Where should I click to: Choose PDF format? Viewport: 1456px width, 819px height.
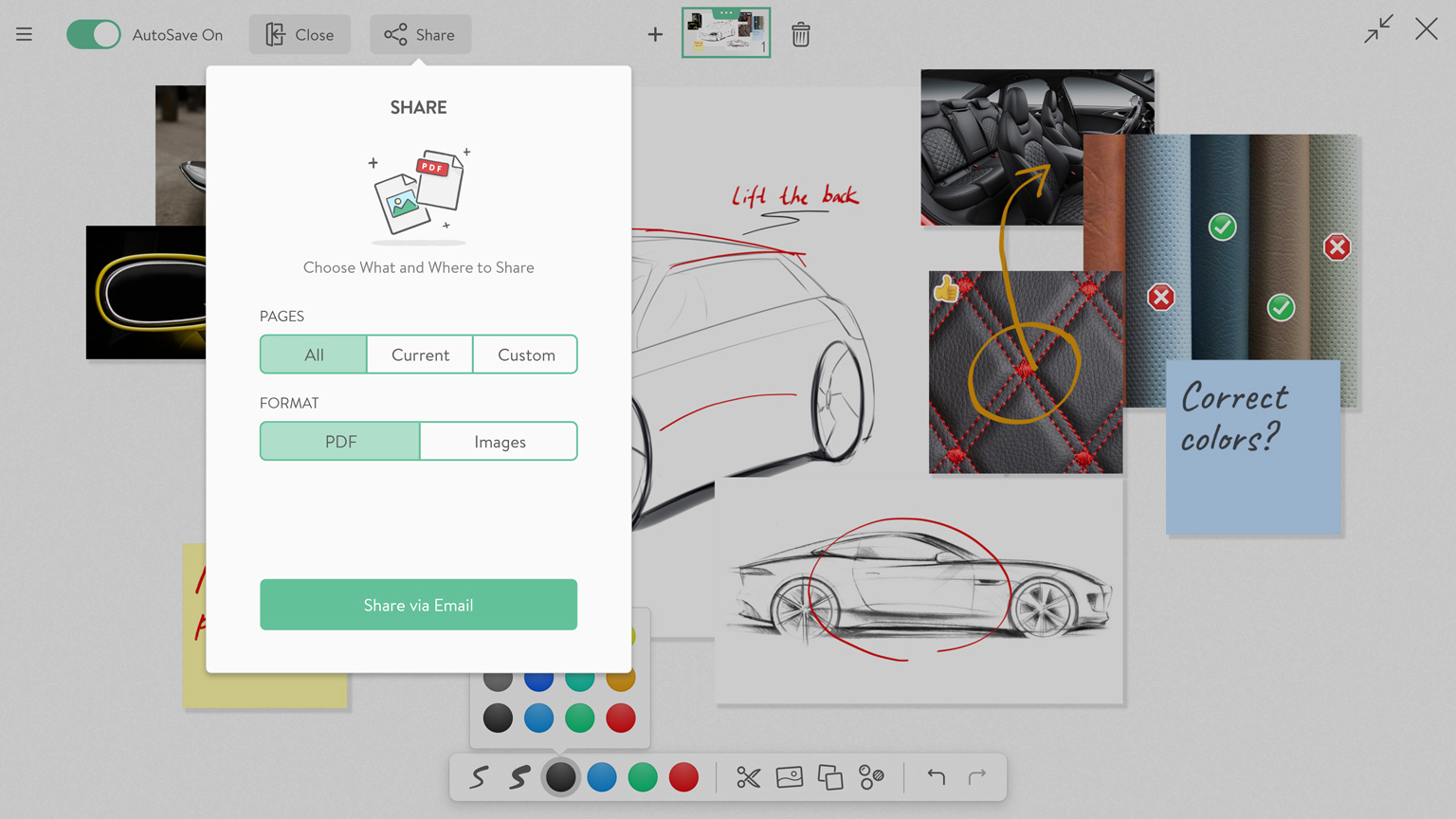tap(340, 442)
